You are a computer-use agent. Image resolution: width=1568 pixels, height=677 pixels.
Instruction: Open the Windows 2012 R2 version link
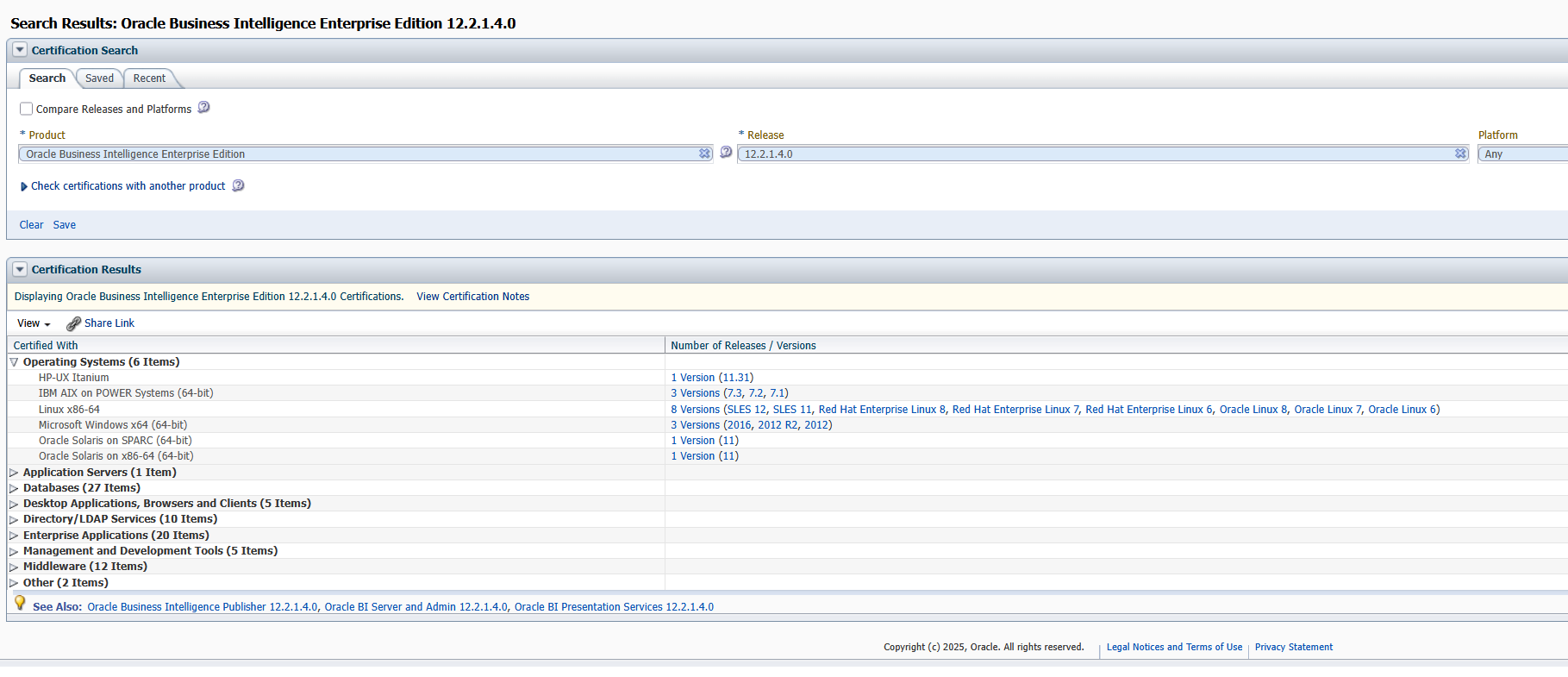point(778,425)
